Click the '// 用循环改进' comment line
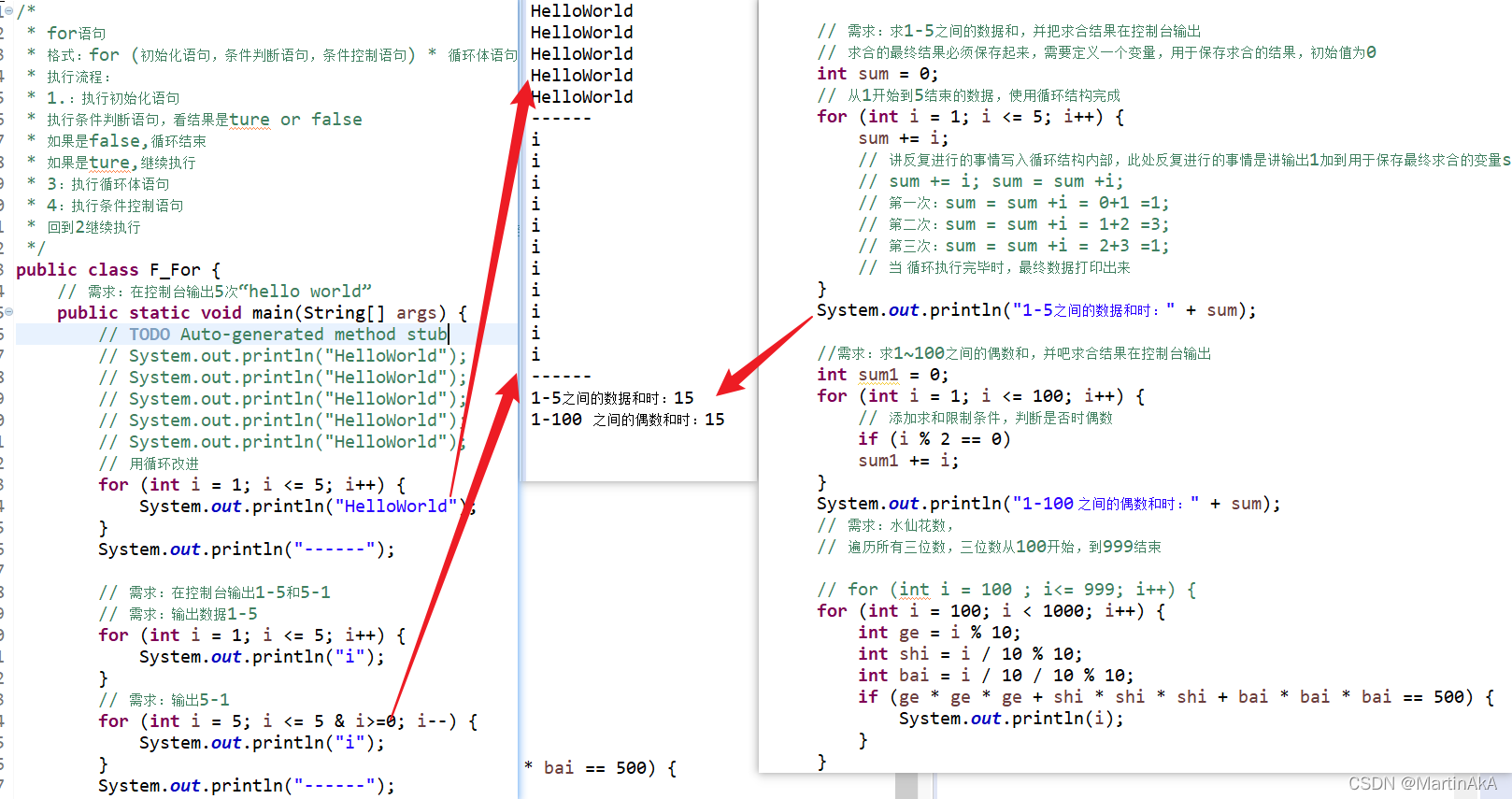 click(149, 464)
